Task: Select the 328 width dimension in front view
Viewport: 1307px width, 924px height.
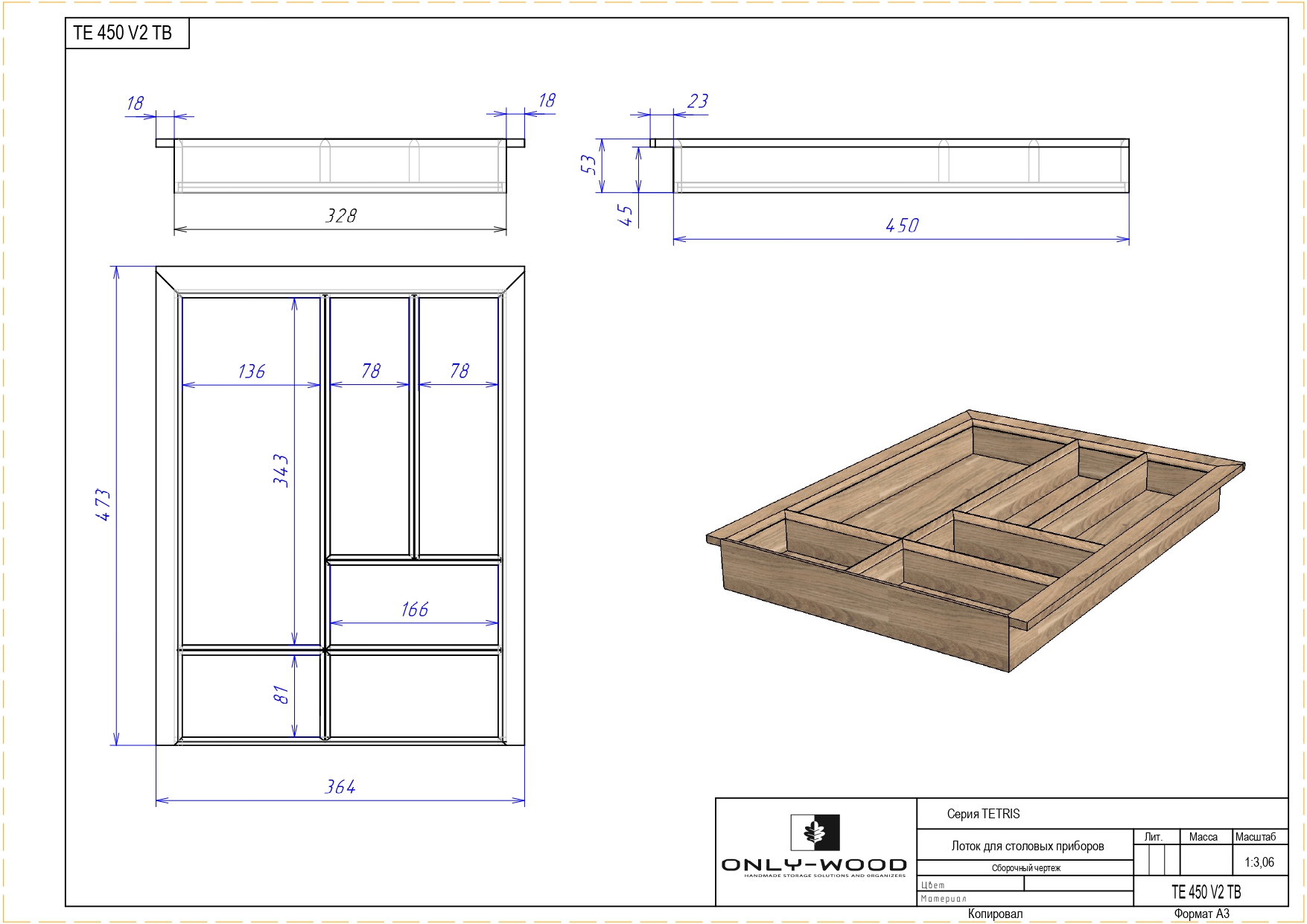Action: coord(341,216)
